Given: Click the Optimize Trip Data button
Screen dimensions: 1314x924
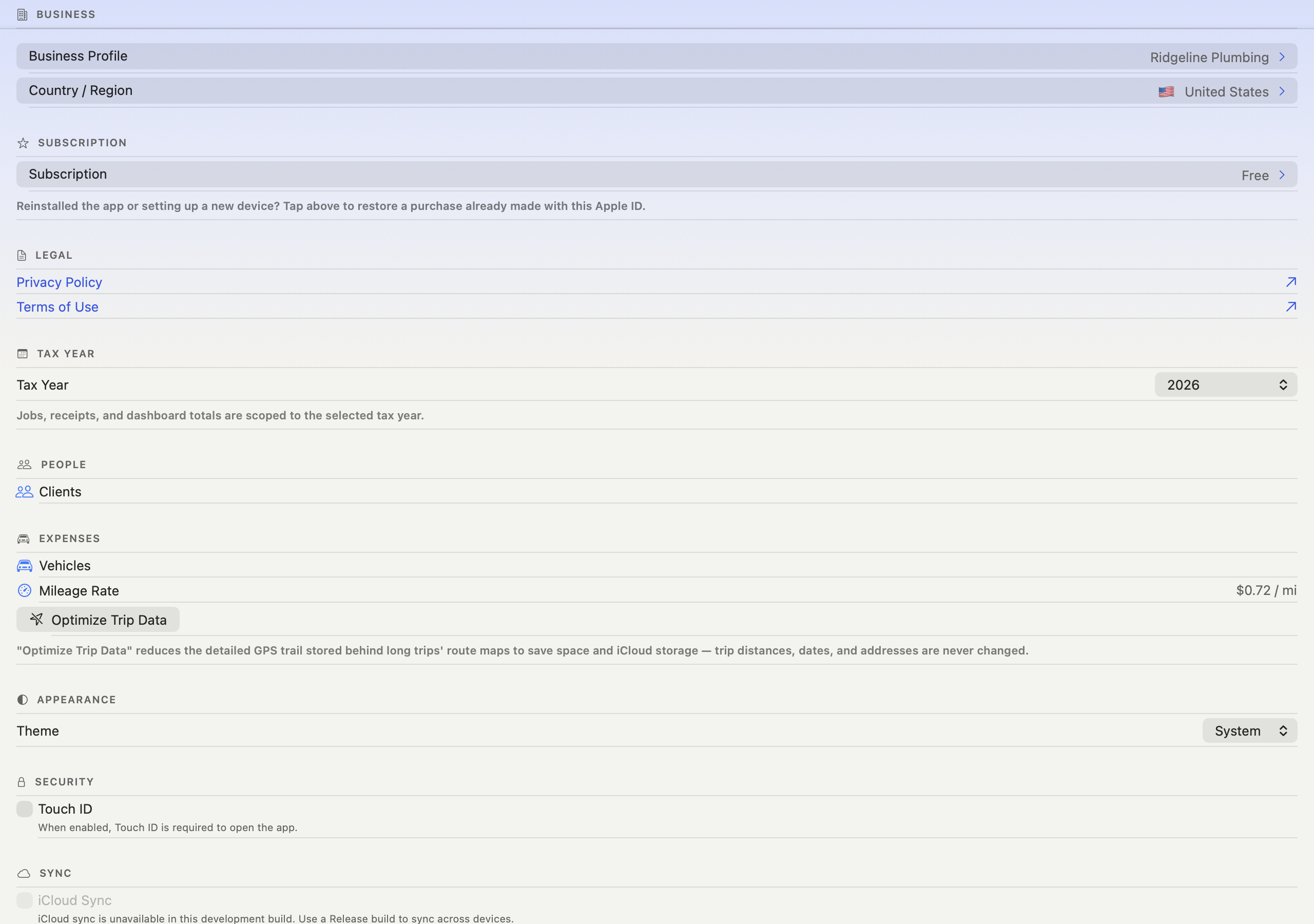Looking at the screenshot, I should click(98, 620).
